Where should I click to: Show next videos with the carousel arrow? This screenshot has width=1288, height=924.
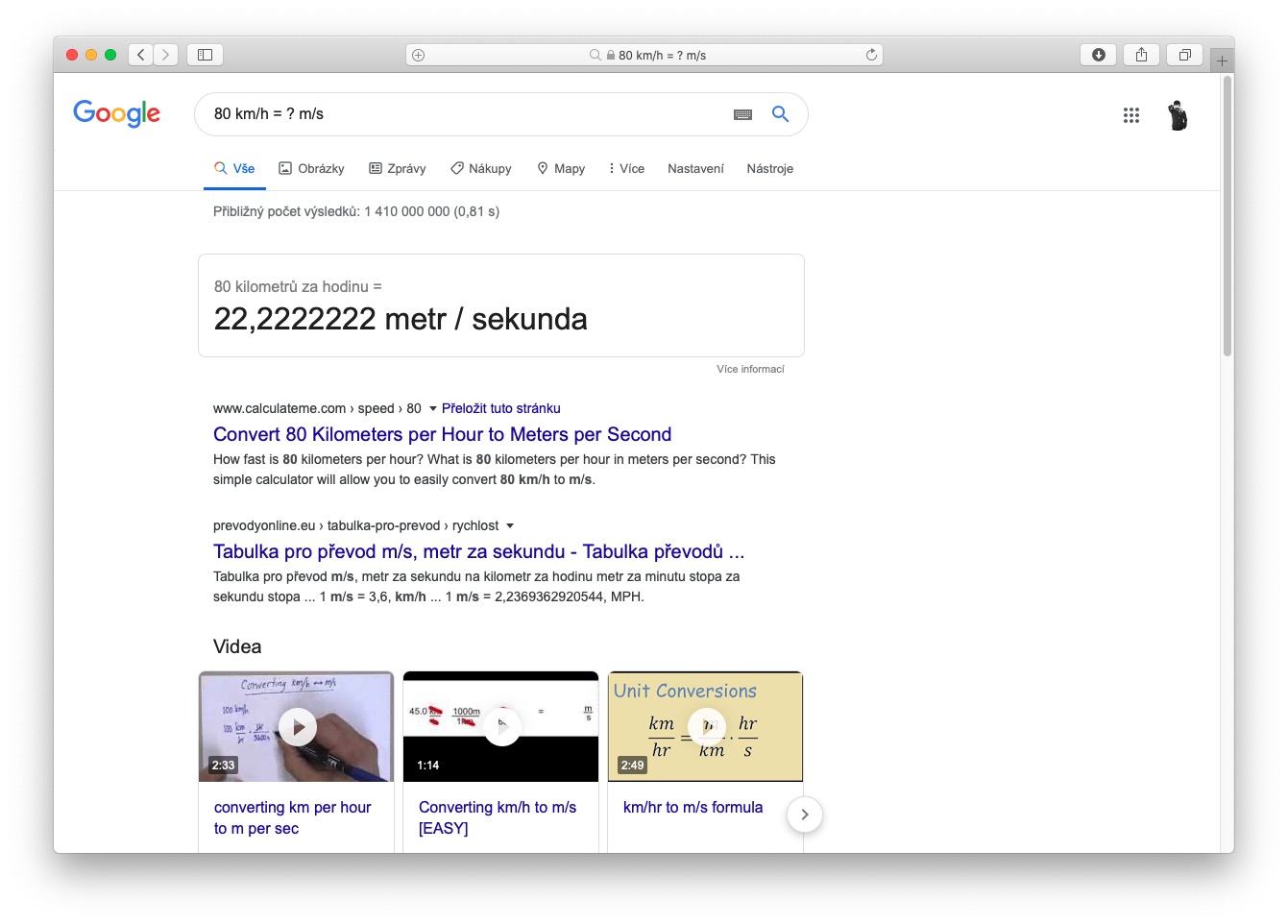805,815
